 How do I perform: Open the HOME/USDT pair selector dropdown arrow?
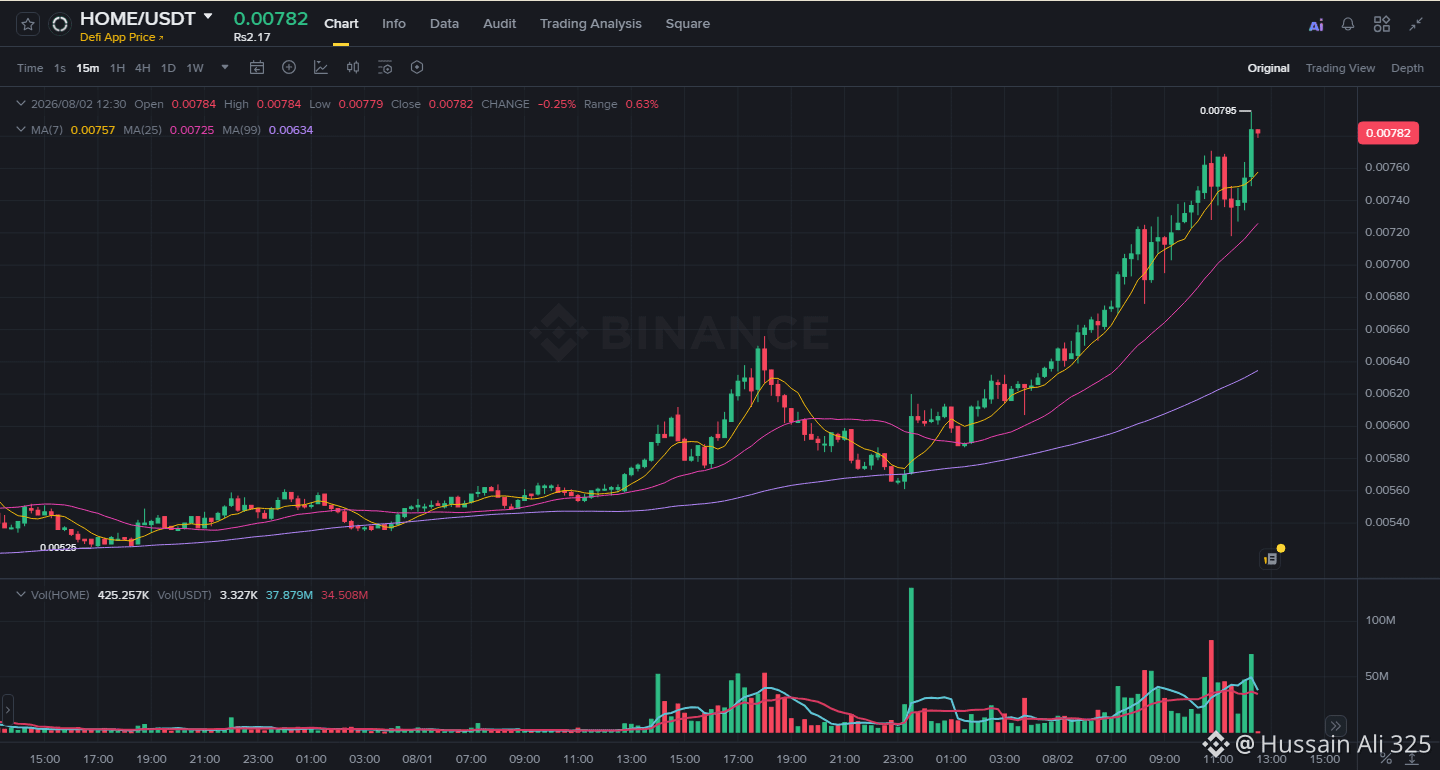click(208, 16)
